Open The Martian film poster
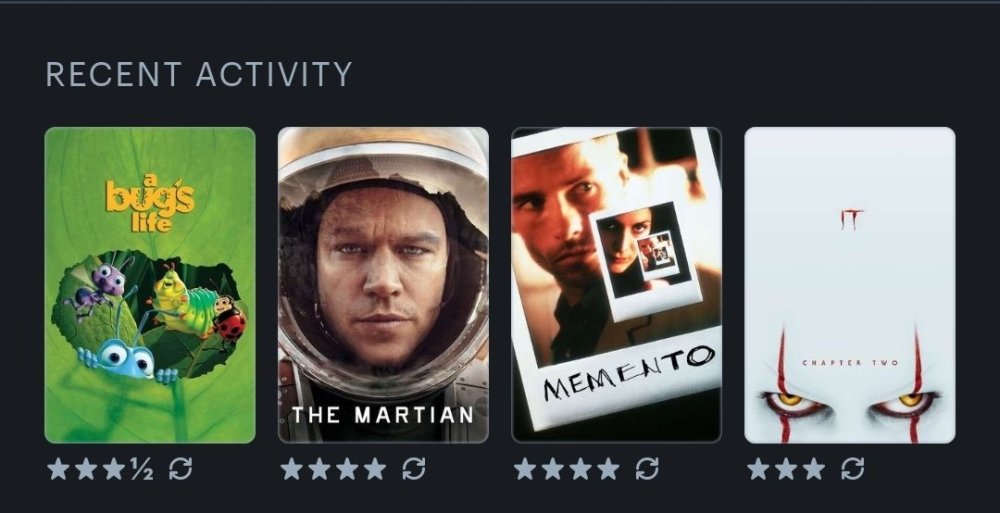This screenshot has width=1000, height=513. [x=383, y=285]
